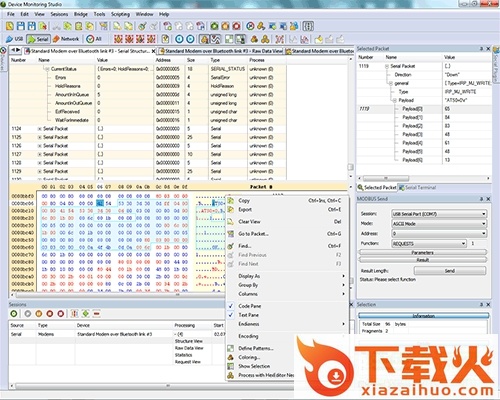Screen dimensions: 500x400
Task: Toggle the highlighted lock icon button in second toolbar
Action: (204, 39)
